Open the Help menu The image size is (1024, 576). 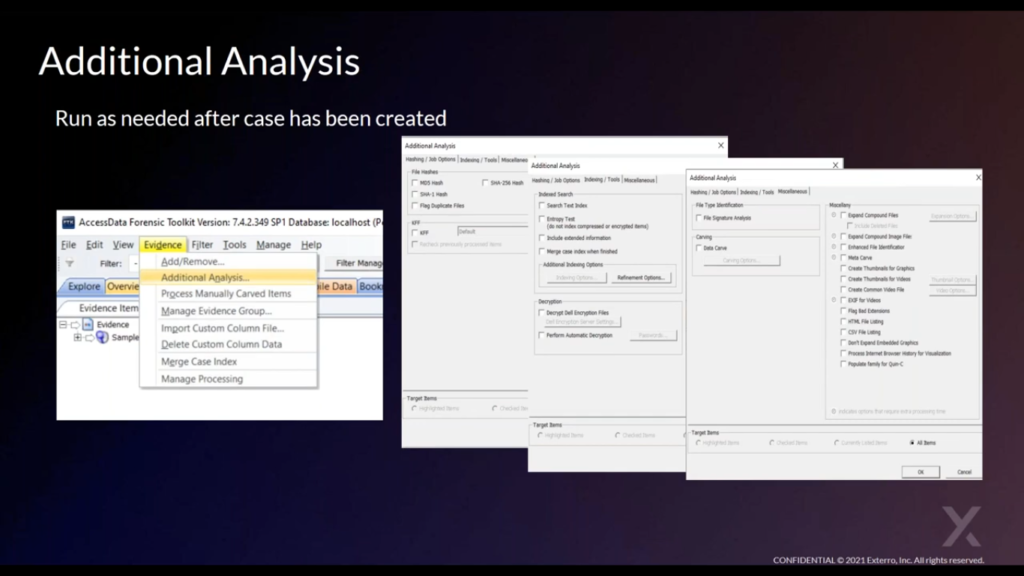(311, 245)
